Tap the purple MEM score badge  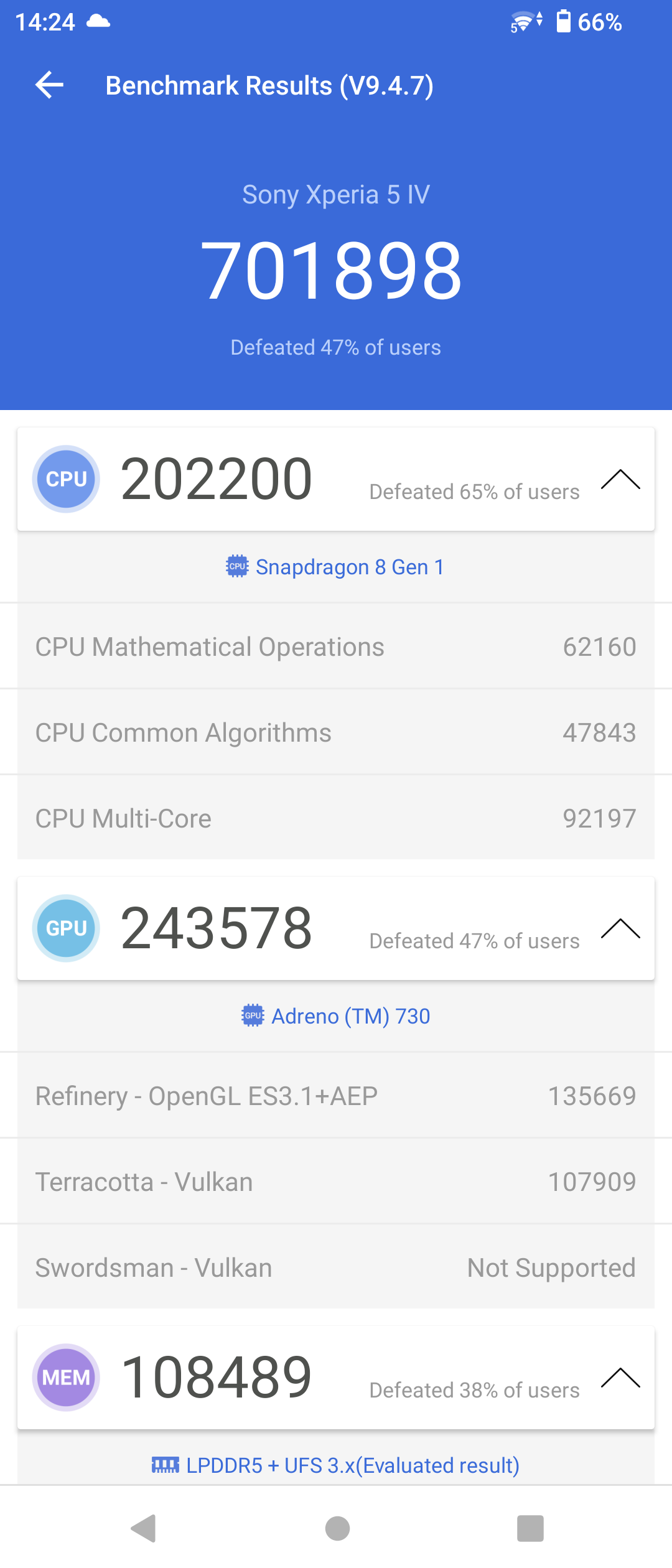click(x=66, y=1378)
